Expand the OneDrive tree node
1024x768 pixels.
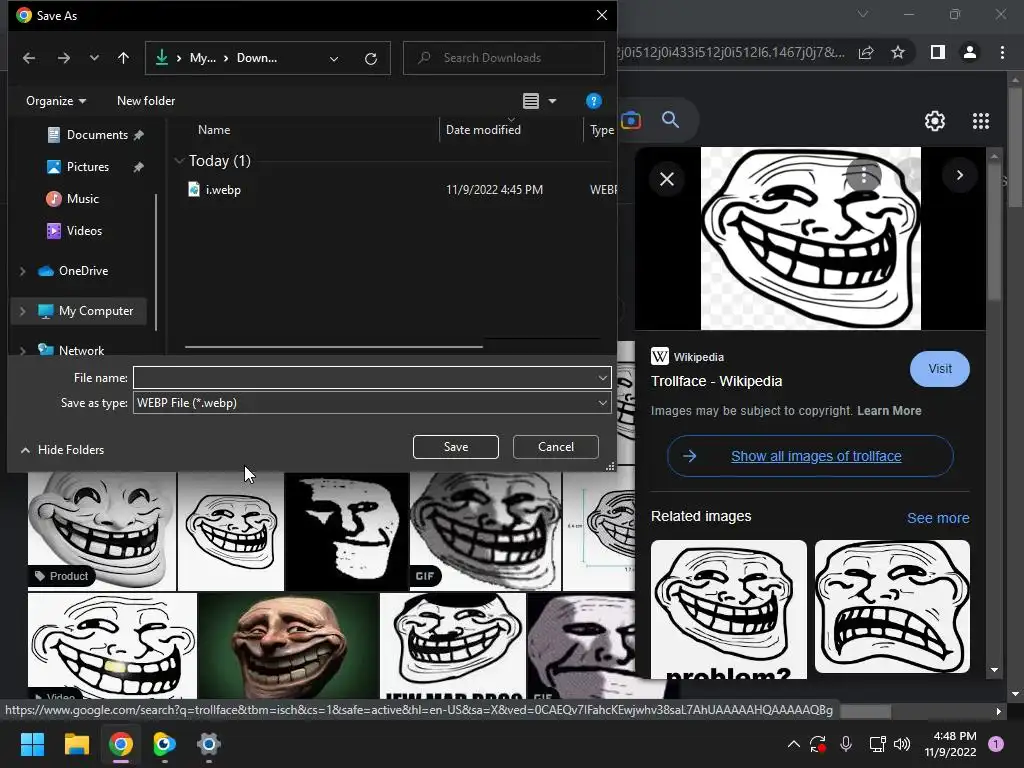[23, 271]
